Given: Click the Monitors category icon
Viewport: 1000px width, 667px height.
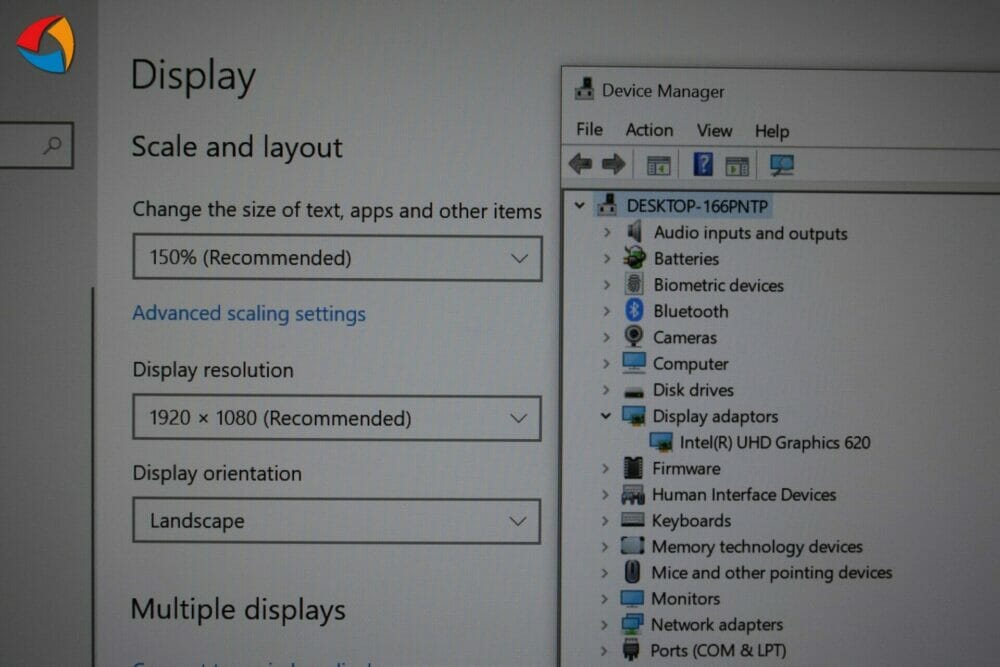Looking at the screenshot, I should [x=632, y=597].
